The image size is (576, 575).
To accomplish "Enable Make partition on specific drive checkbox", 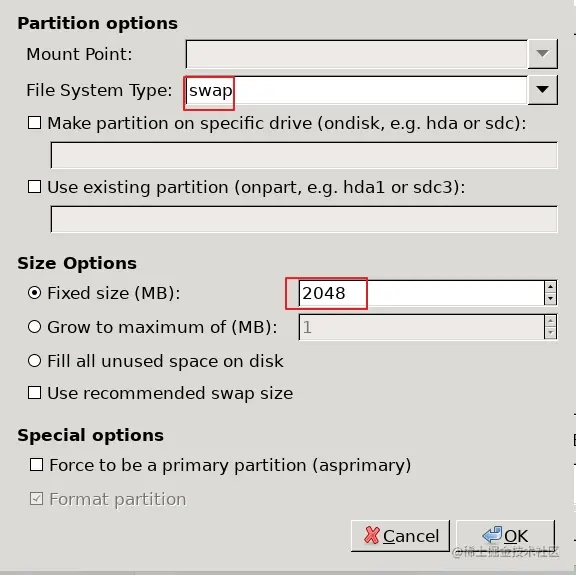I will (x=35, y=123).
